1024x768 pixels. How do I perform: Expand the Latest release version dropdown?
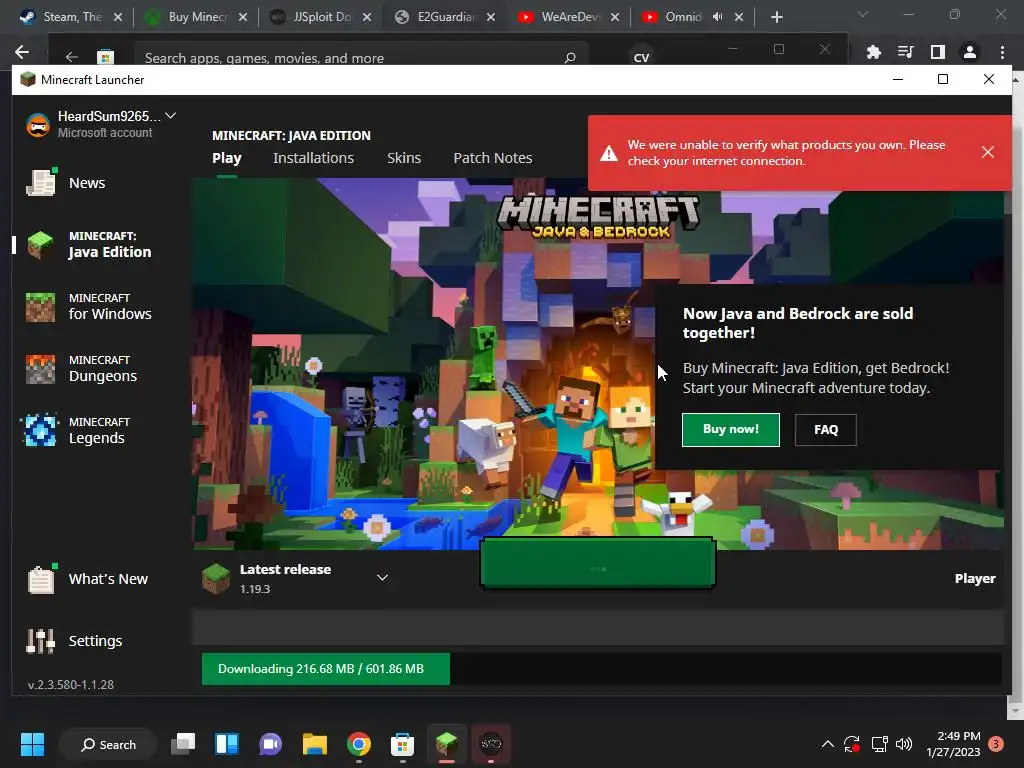coord(382,577)
